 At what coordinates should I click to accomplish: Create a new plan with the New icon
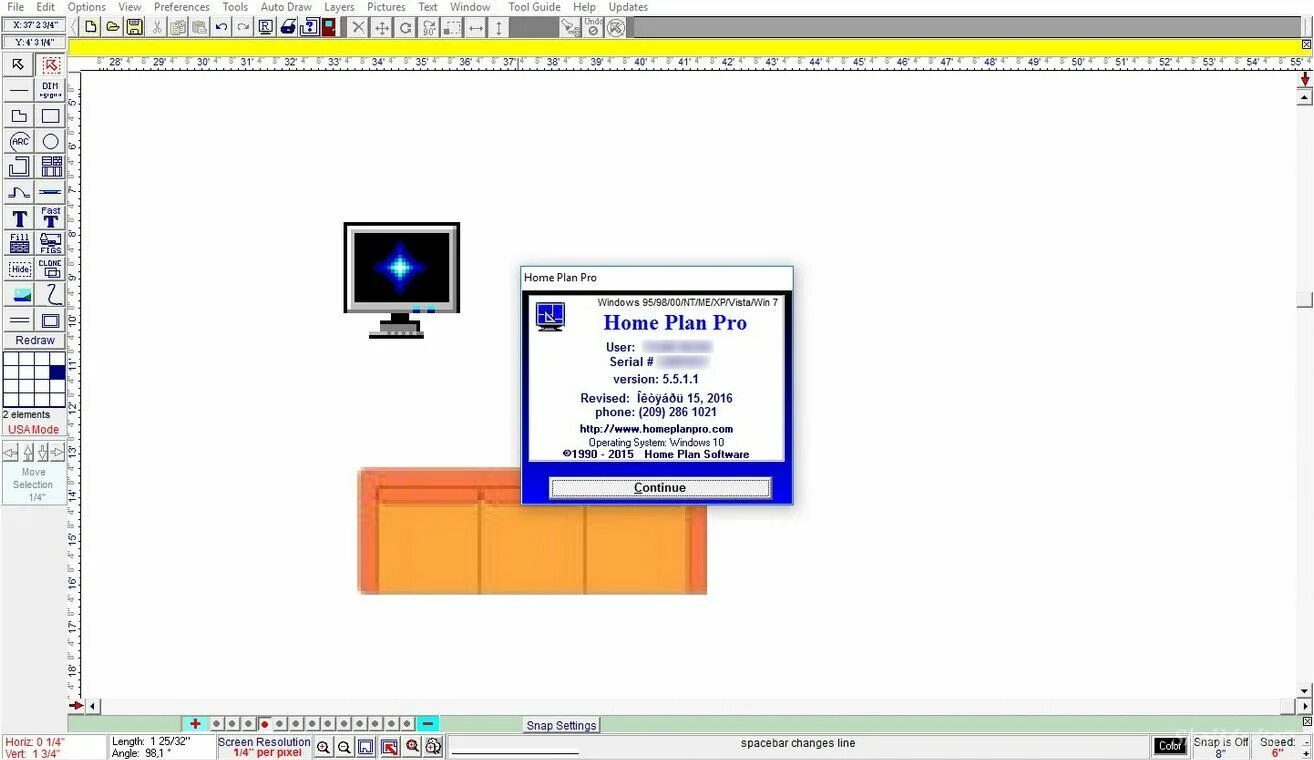pos(91,27)
